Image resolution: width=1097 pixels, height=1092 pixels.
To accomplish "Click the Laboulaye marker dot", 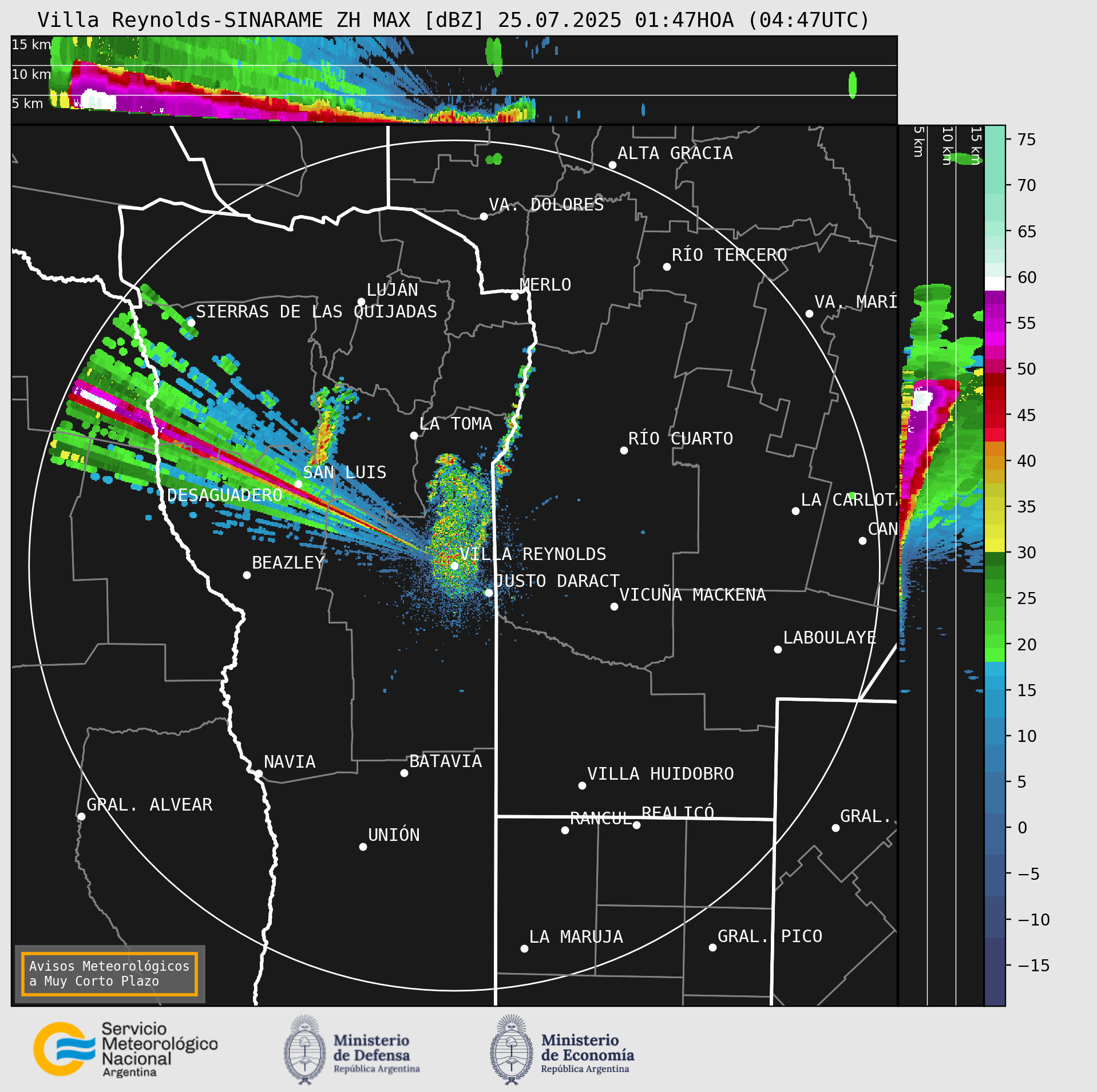I will pyautogui.click(x=778, y=649).
